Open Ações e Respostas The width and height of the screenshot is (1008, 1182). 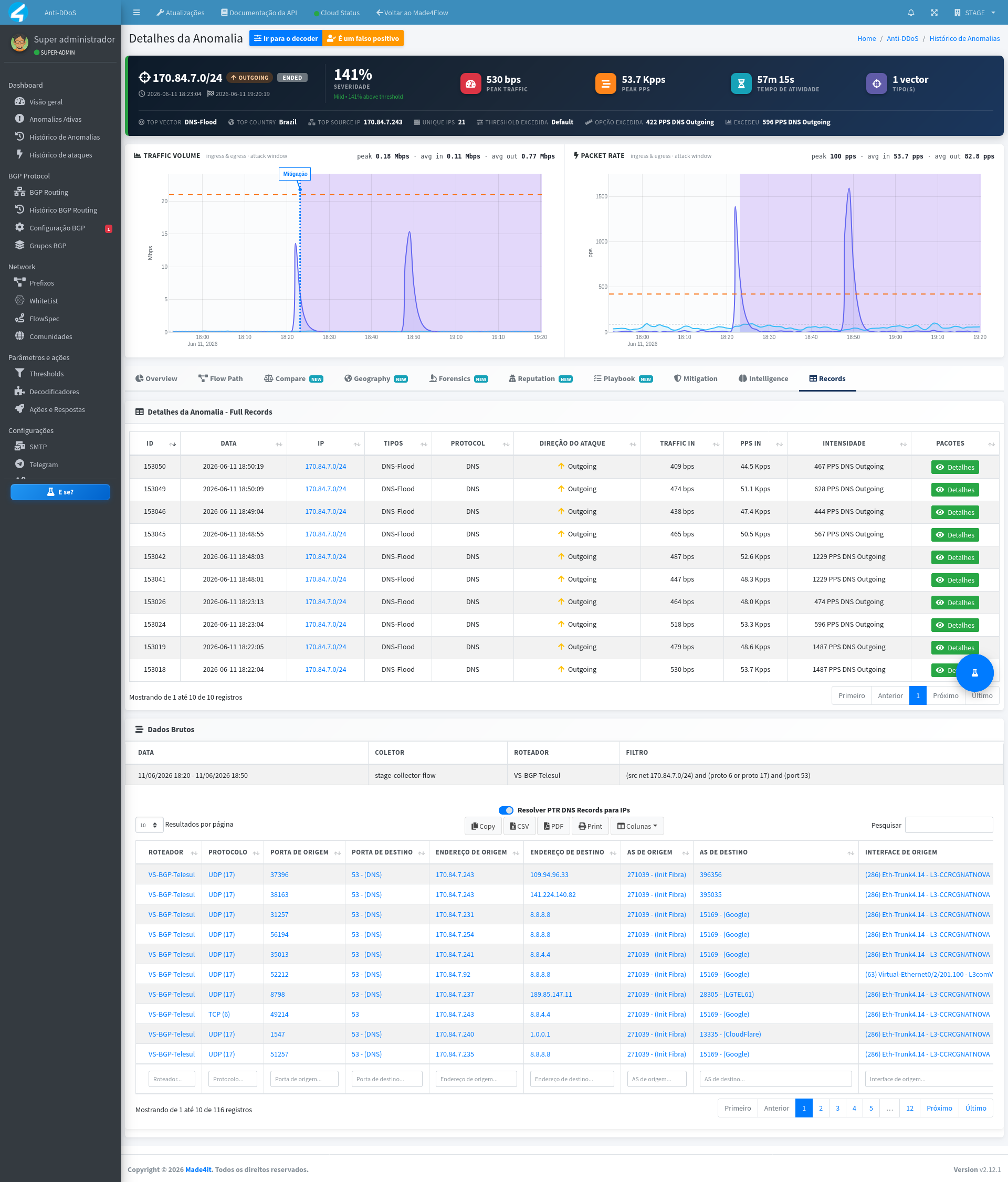tap(57, 409)
